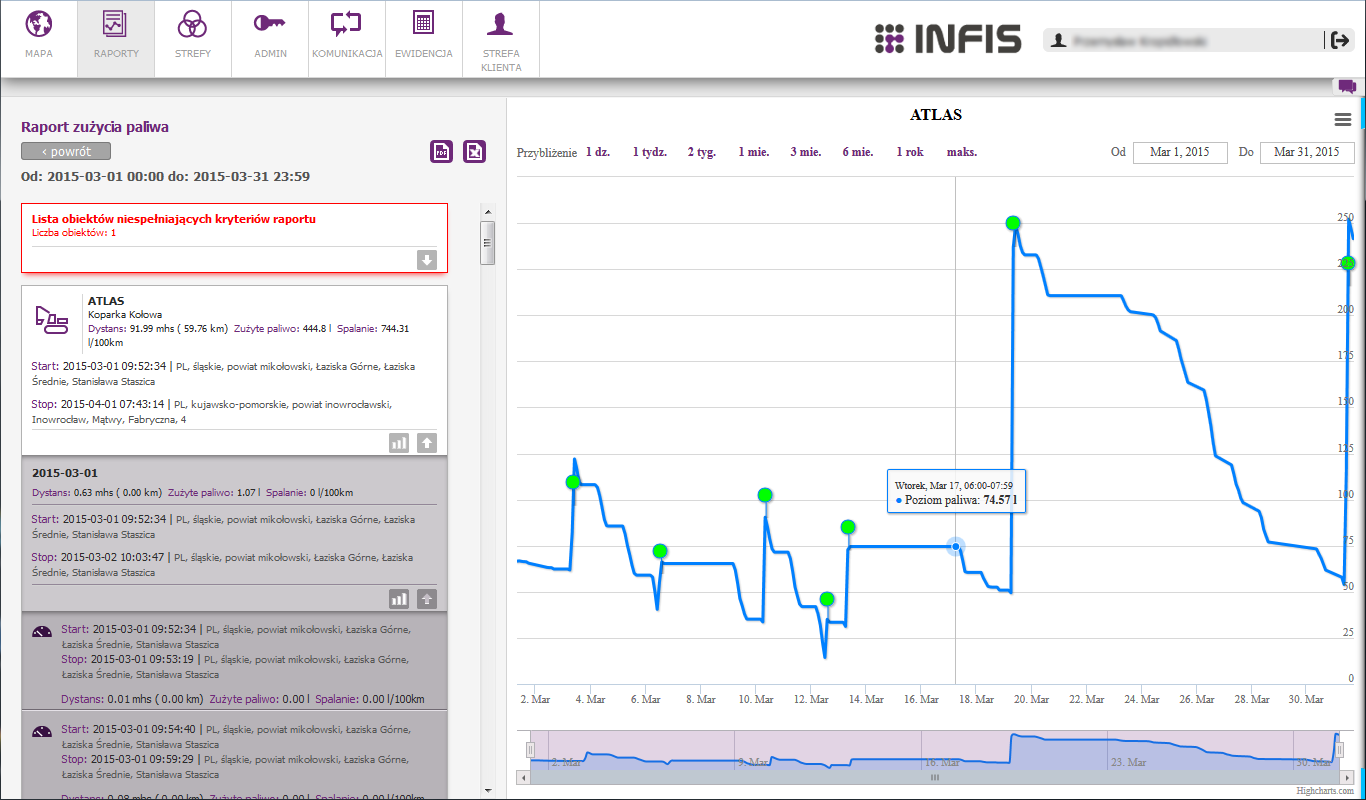
Task: Open the STREFA KLIENTA section
Action: coord(501,39)
